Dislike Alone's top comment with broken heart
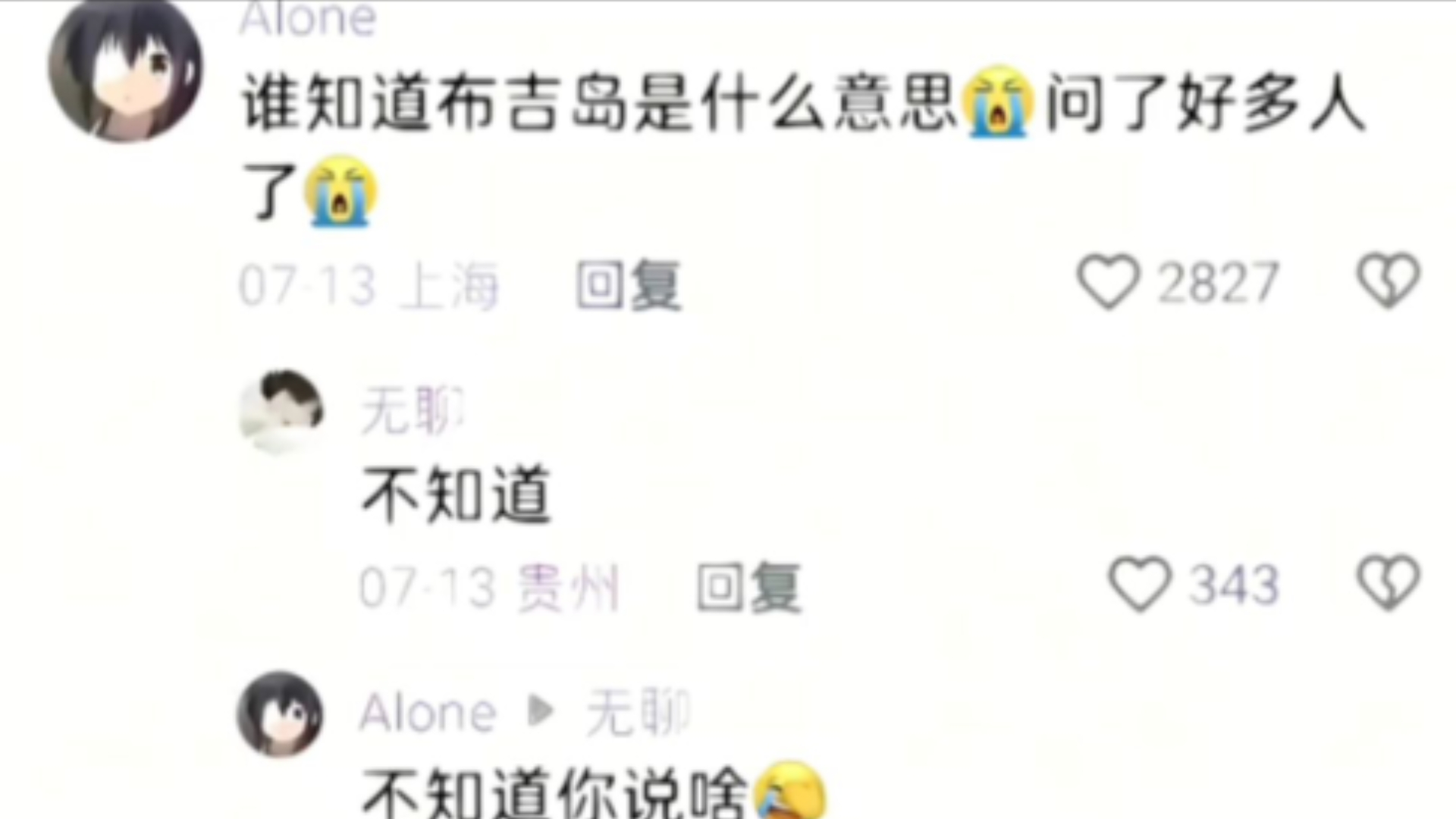The image size is (1456, 819). point(1388,281)
